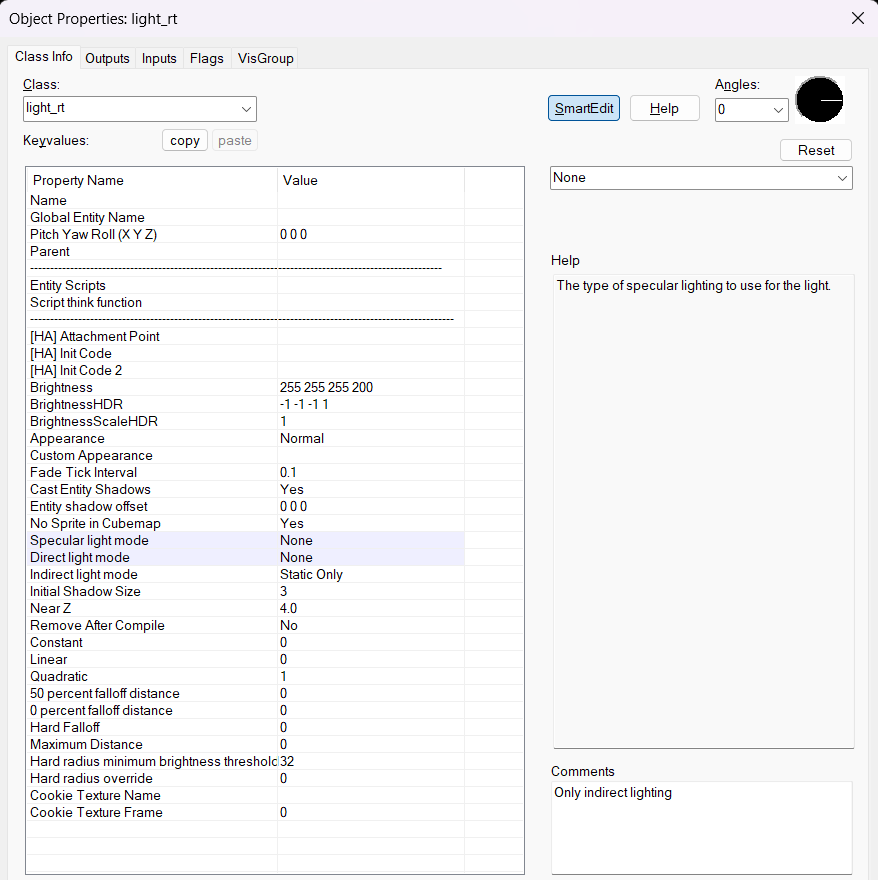Image resolution: width=878 pixels, height=880 pixels.
Task: Select the Indirect light mode row
Action: [x=84, y=574]
